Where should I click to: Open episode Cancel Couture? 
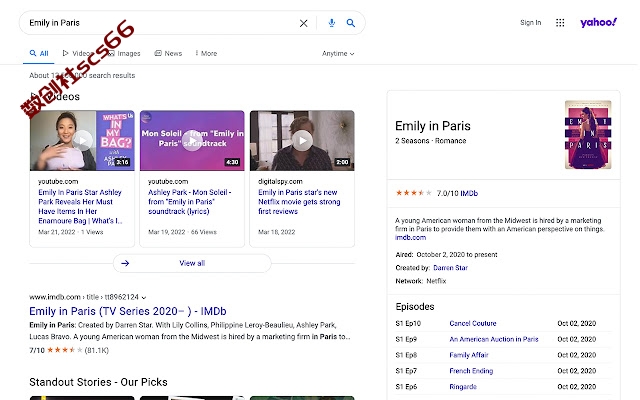(x=473, y=323)
